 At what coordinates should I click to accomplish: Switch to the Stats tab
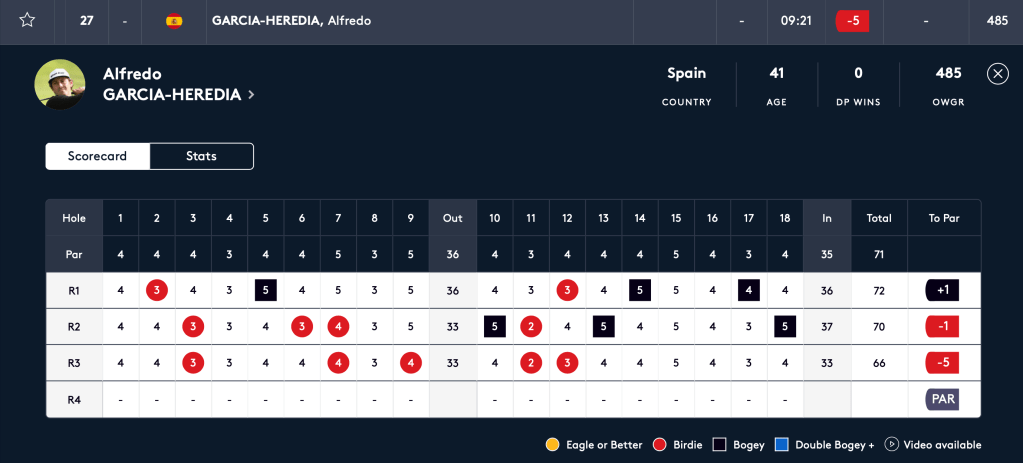201,156
